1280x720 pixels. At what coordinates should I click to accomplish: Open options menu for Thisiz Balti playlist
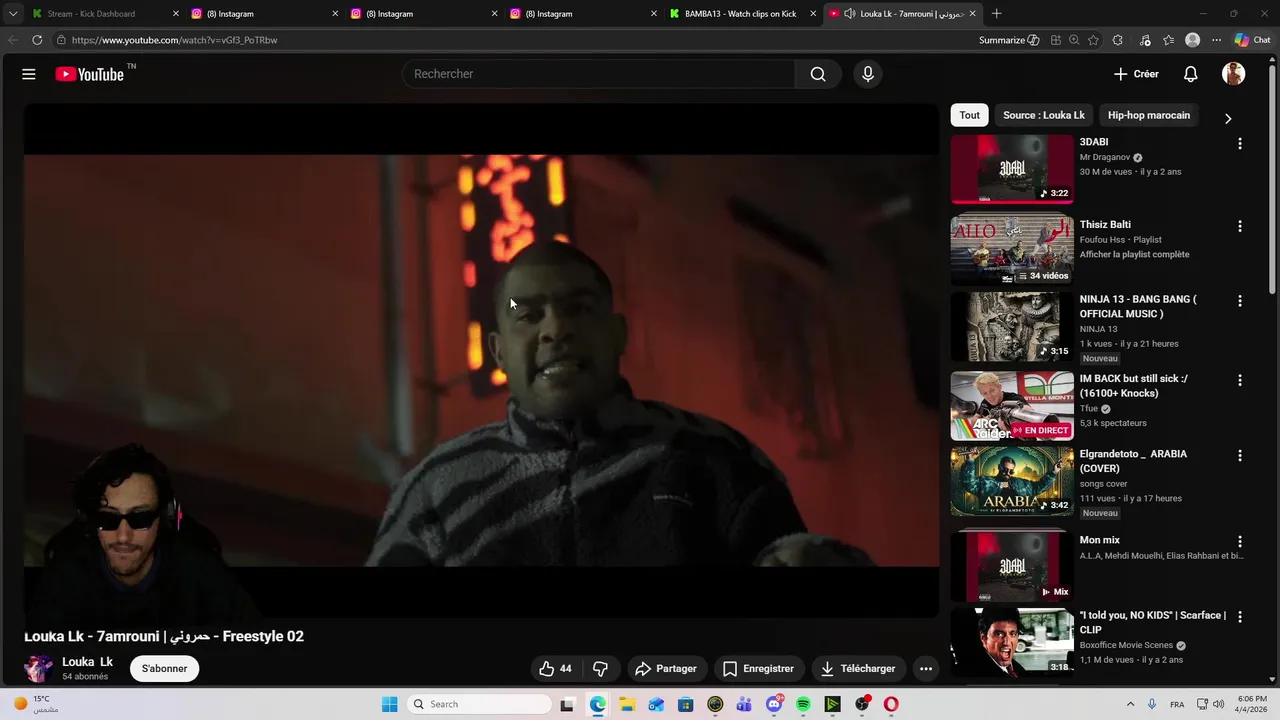(x=1240, y=227)
